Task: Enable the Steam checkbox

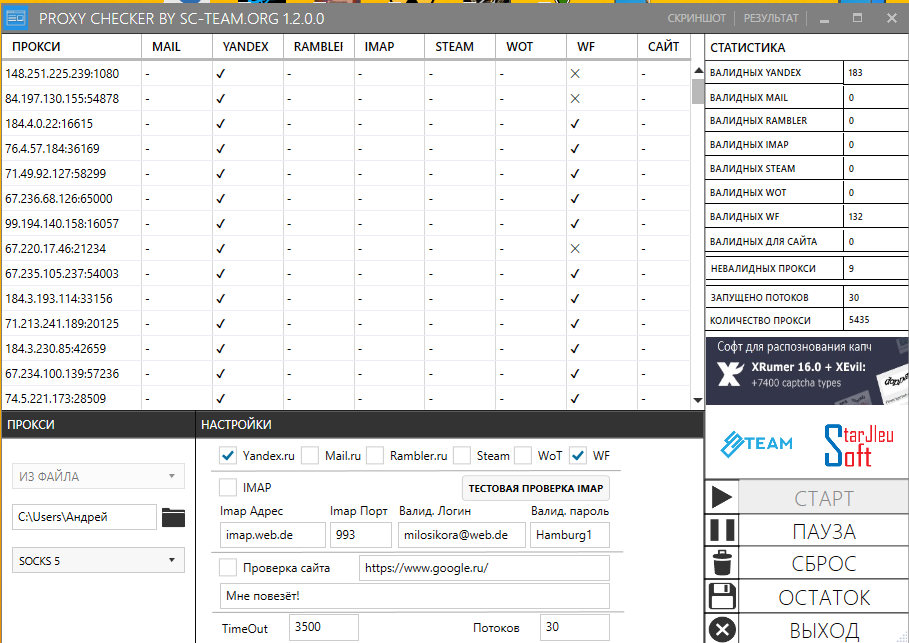Action: point(462,456)
